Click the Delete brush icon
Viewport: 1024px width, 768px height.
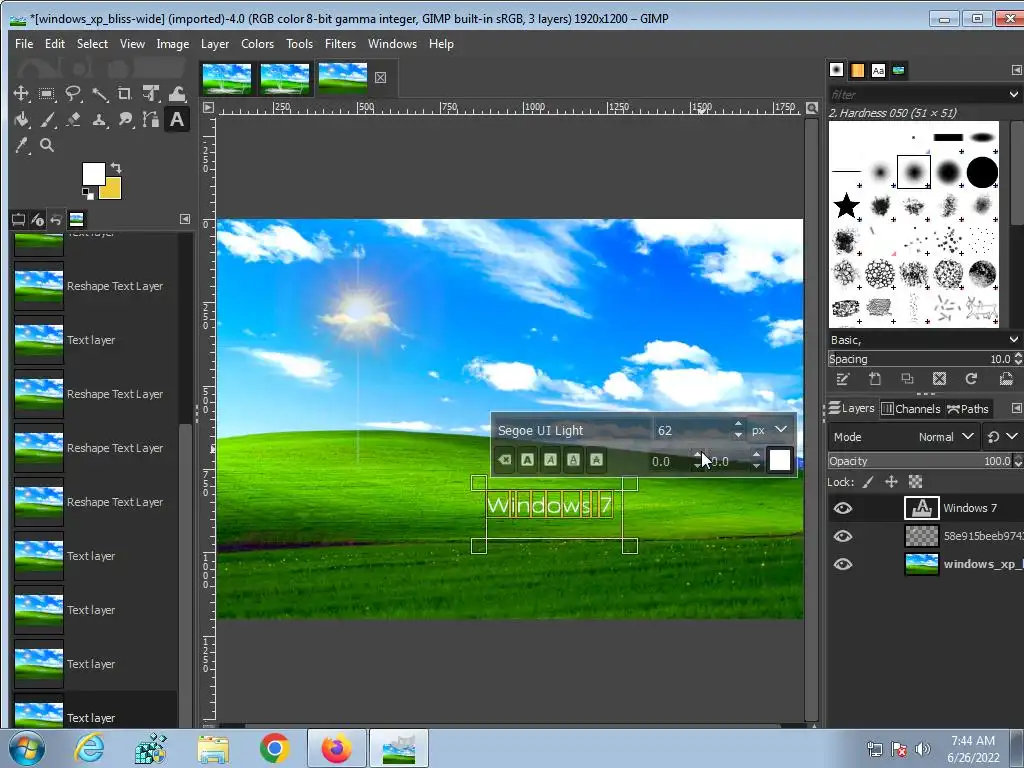coord(939,379)
